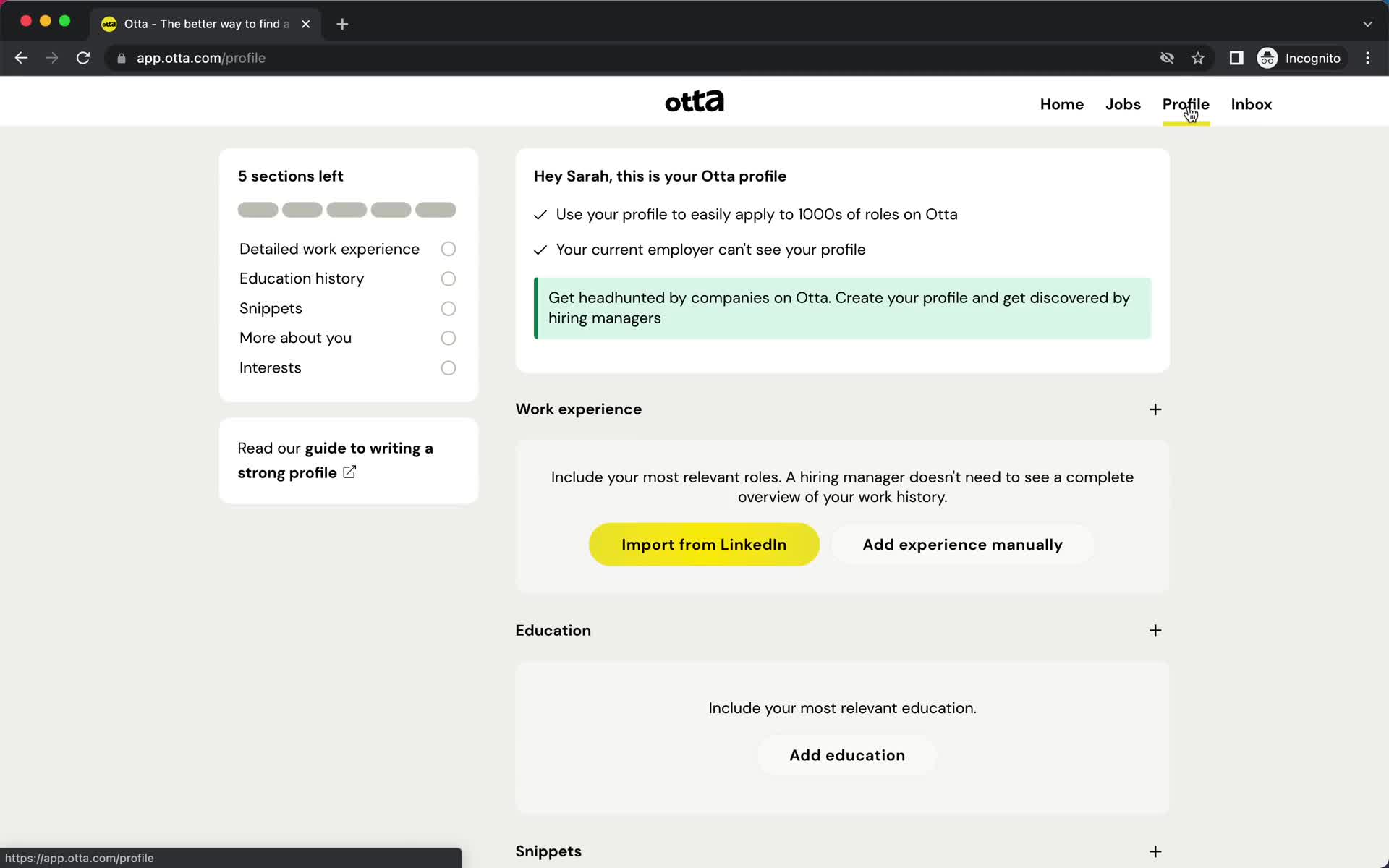Toggle the Detailed work experience radio button
1389x868 pixels.
(447, 248)
